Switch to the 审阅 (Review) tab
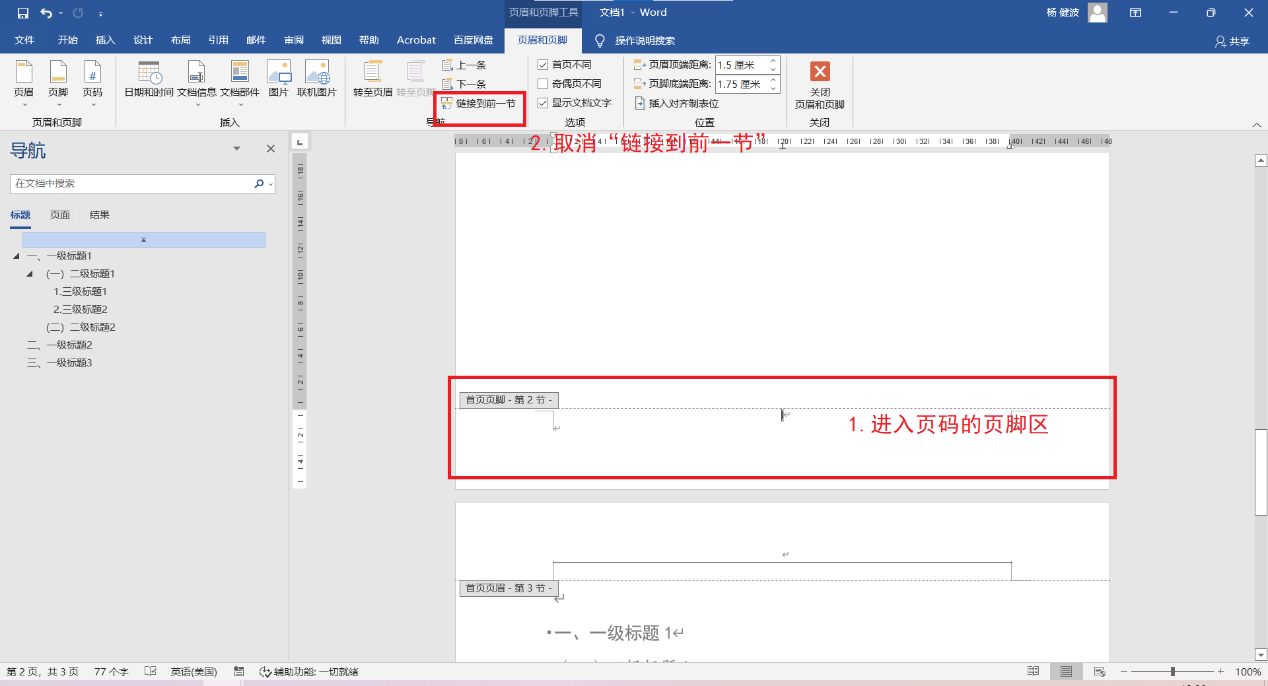Screen dimensions: 1268x686 [294, 41]
